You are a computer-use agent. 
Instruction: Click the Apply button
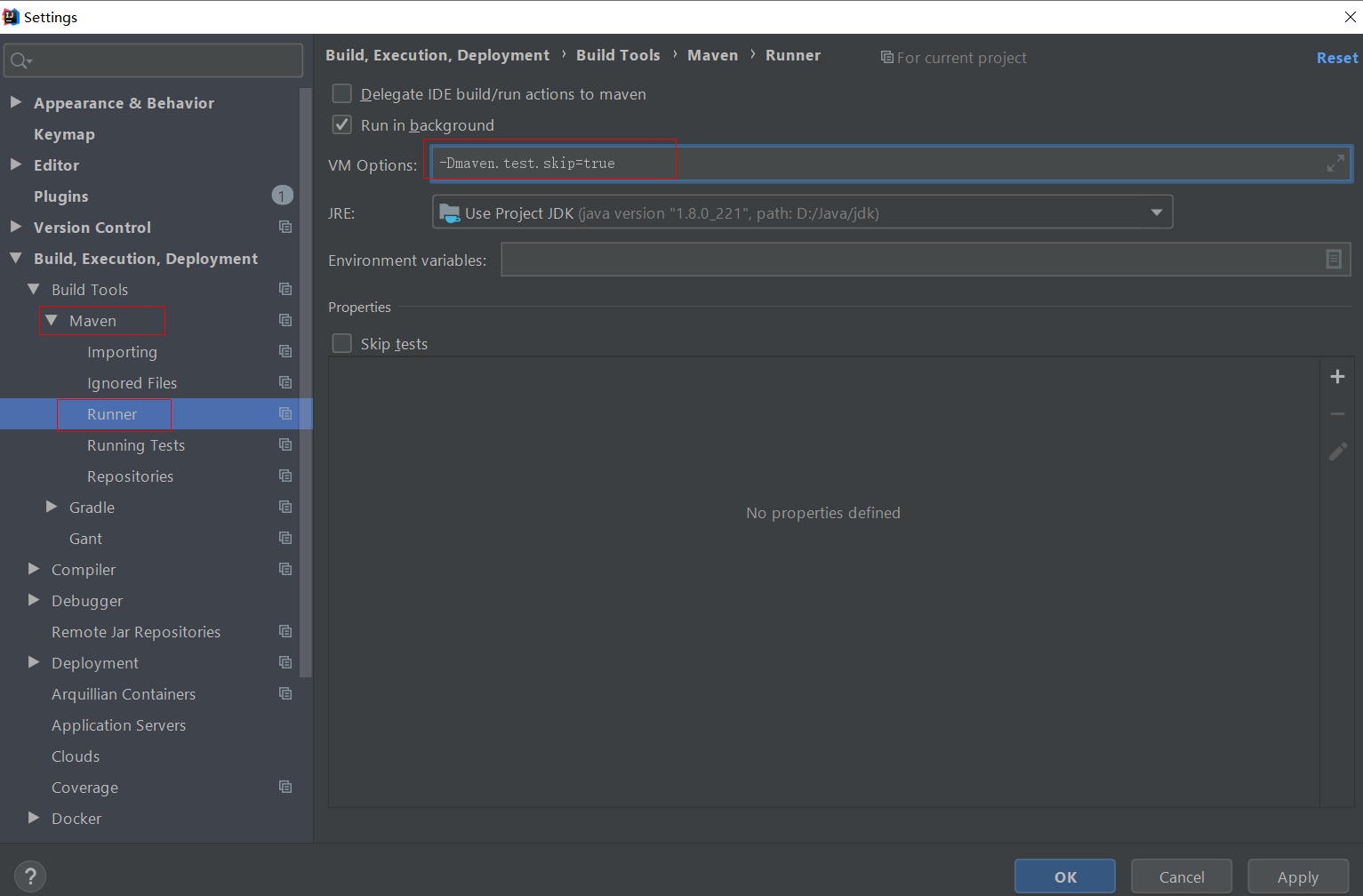pyautogui.click(x=1298, y=876)
